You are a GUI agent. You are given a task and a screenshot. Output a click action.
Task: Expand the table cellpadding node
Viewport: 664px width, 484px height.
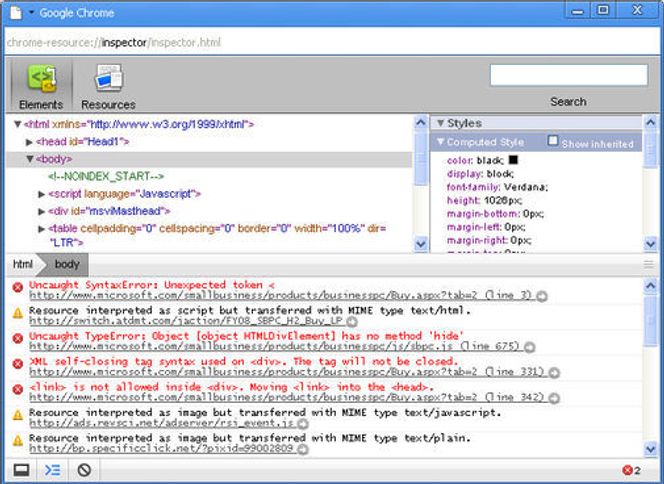[x=42, y=229]
